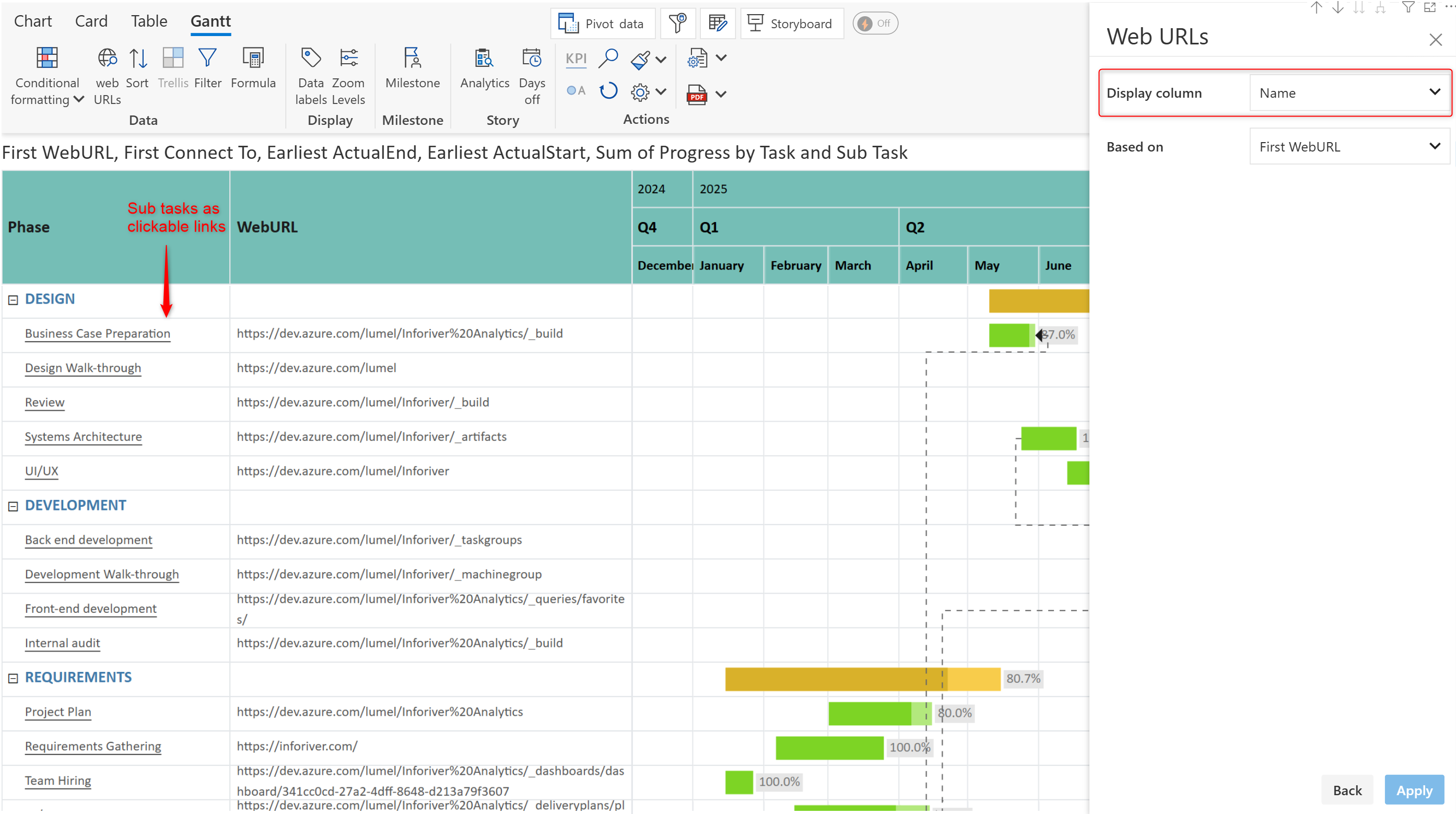
Task: Click the Team Hiring 100.0% green bar
Action: point(739,782)
